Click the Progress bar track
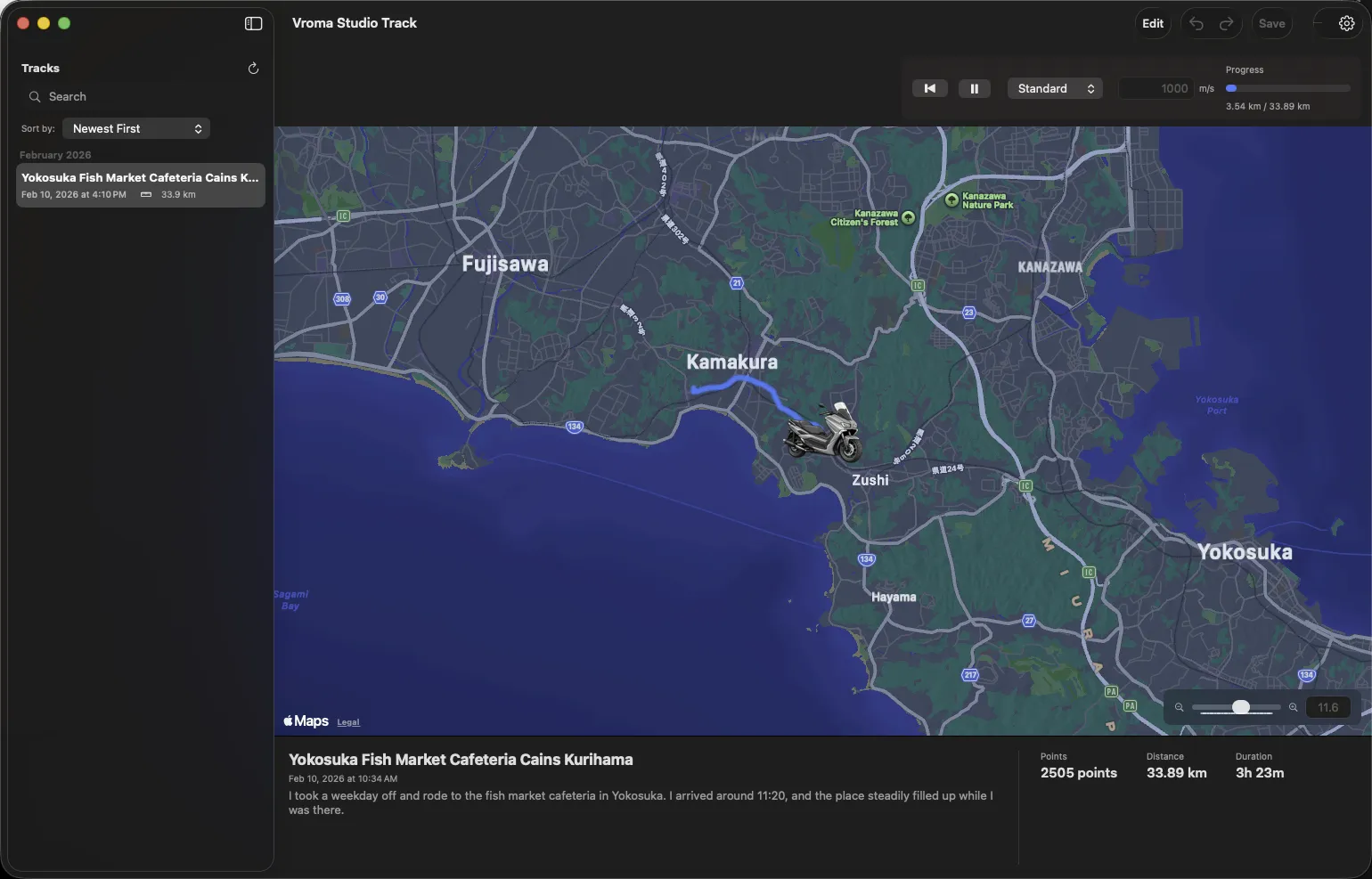This screenshot has width=1372, height=879. [x=1288, y=89]
